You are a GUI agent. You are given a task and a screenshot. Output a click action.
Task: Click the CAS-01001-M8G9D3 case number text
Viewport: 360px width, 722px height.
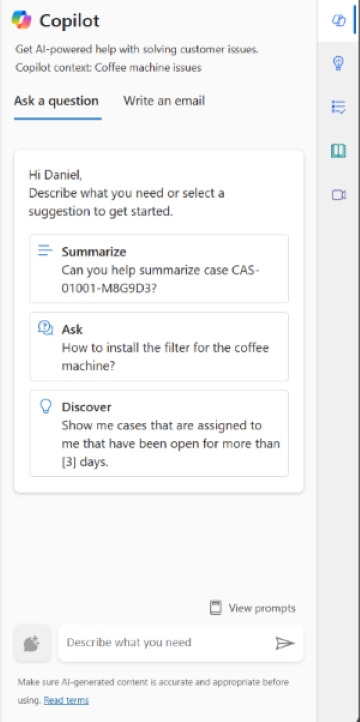click(x=161, y=279)
